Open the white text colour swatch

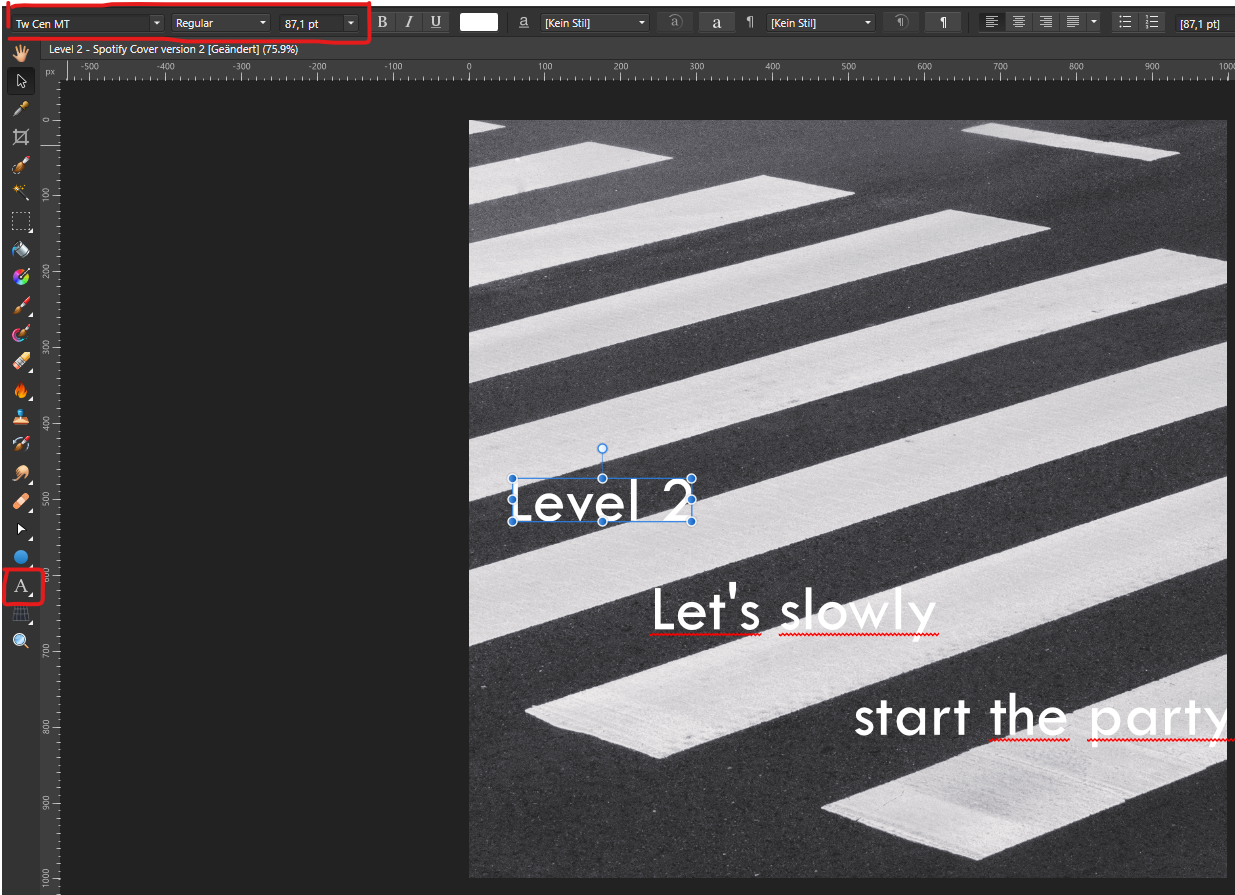pos(478,21)
